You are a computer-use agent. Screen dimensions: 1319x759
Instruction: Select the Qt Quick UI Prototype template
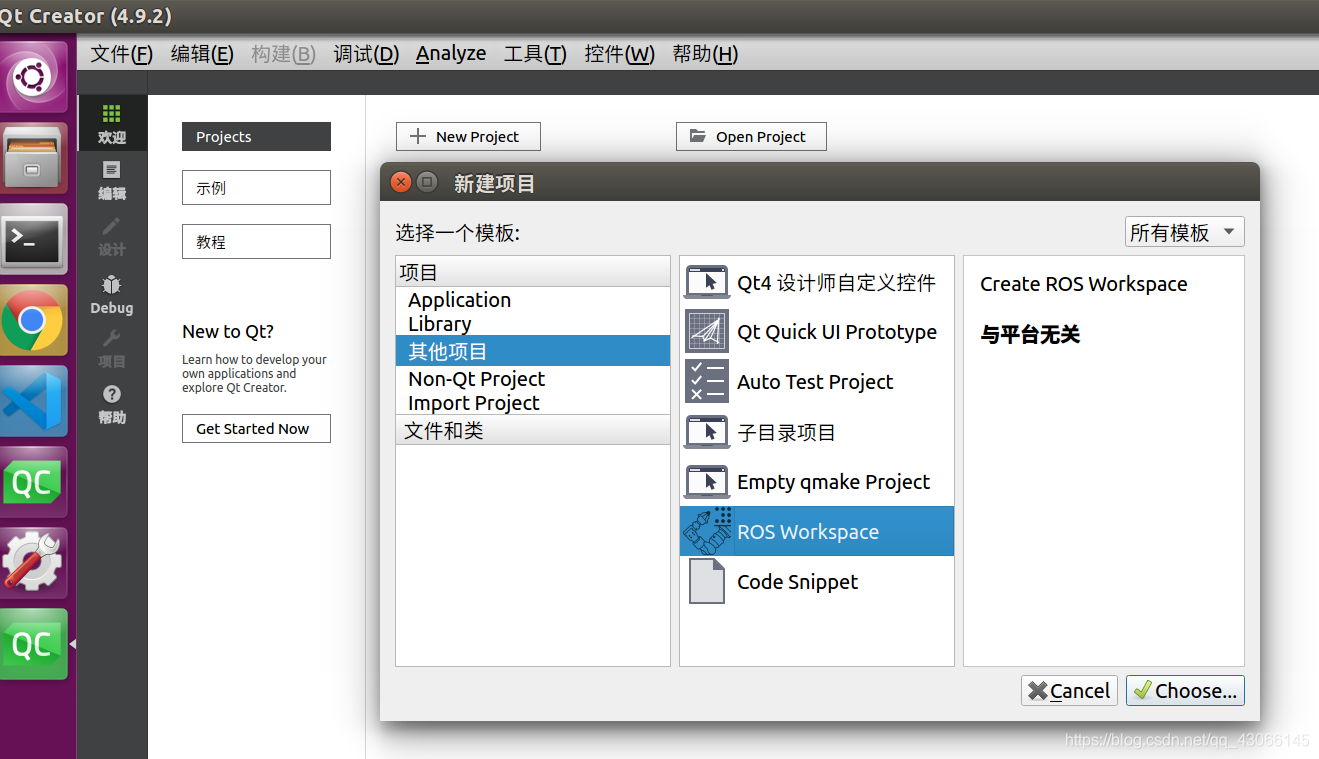(836, 332)
